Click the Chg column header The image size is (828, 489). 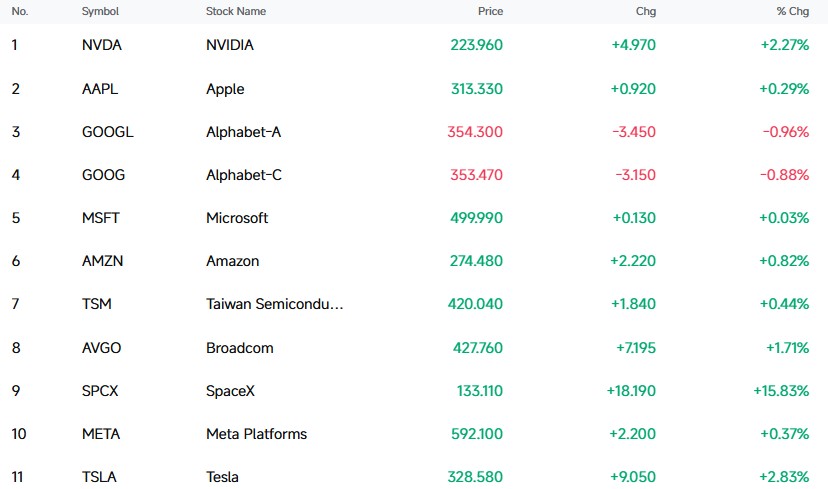(646, 11)
